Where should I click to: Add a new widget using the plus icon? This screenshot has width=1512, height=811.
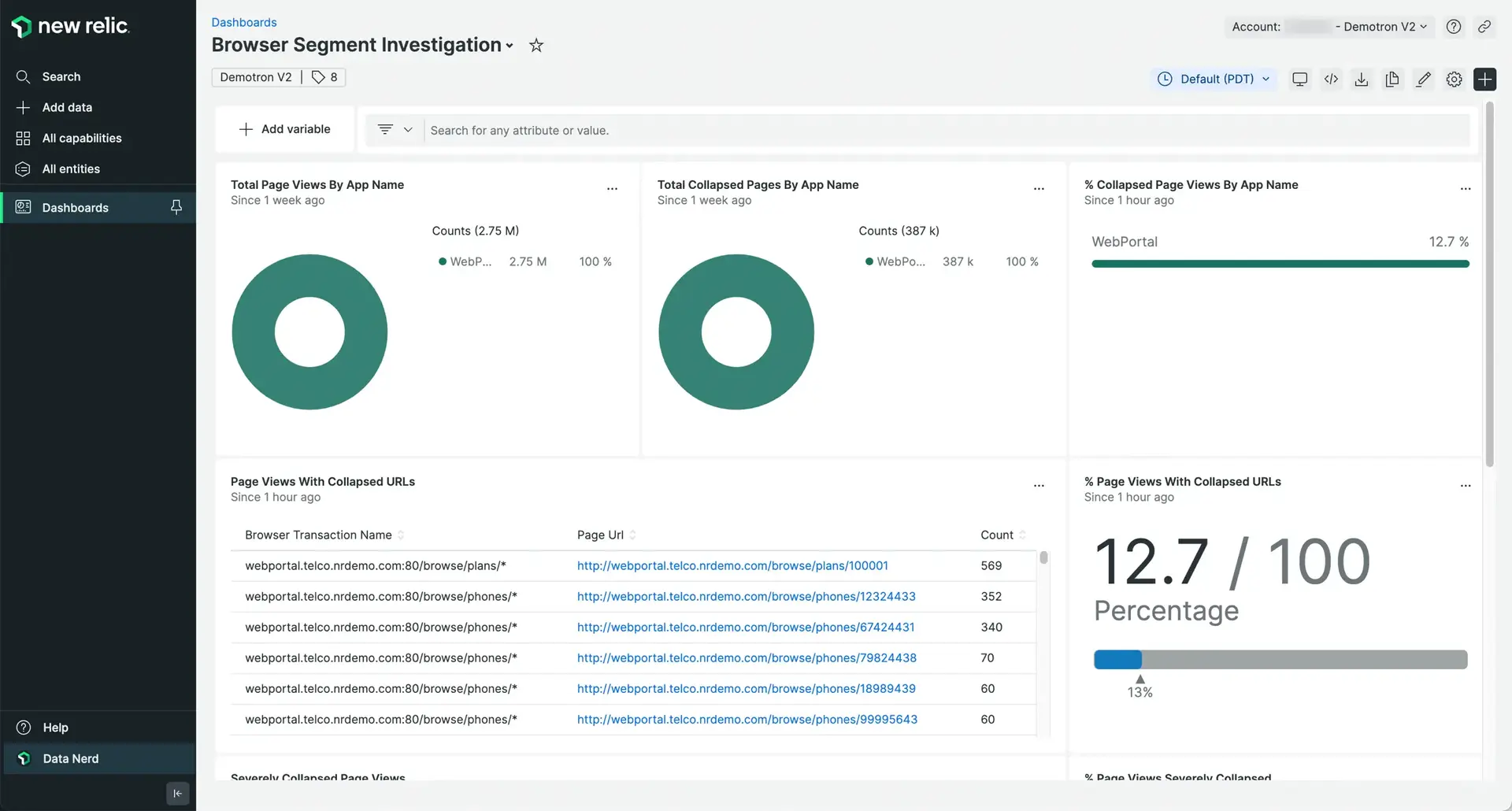pos(1486,79)
